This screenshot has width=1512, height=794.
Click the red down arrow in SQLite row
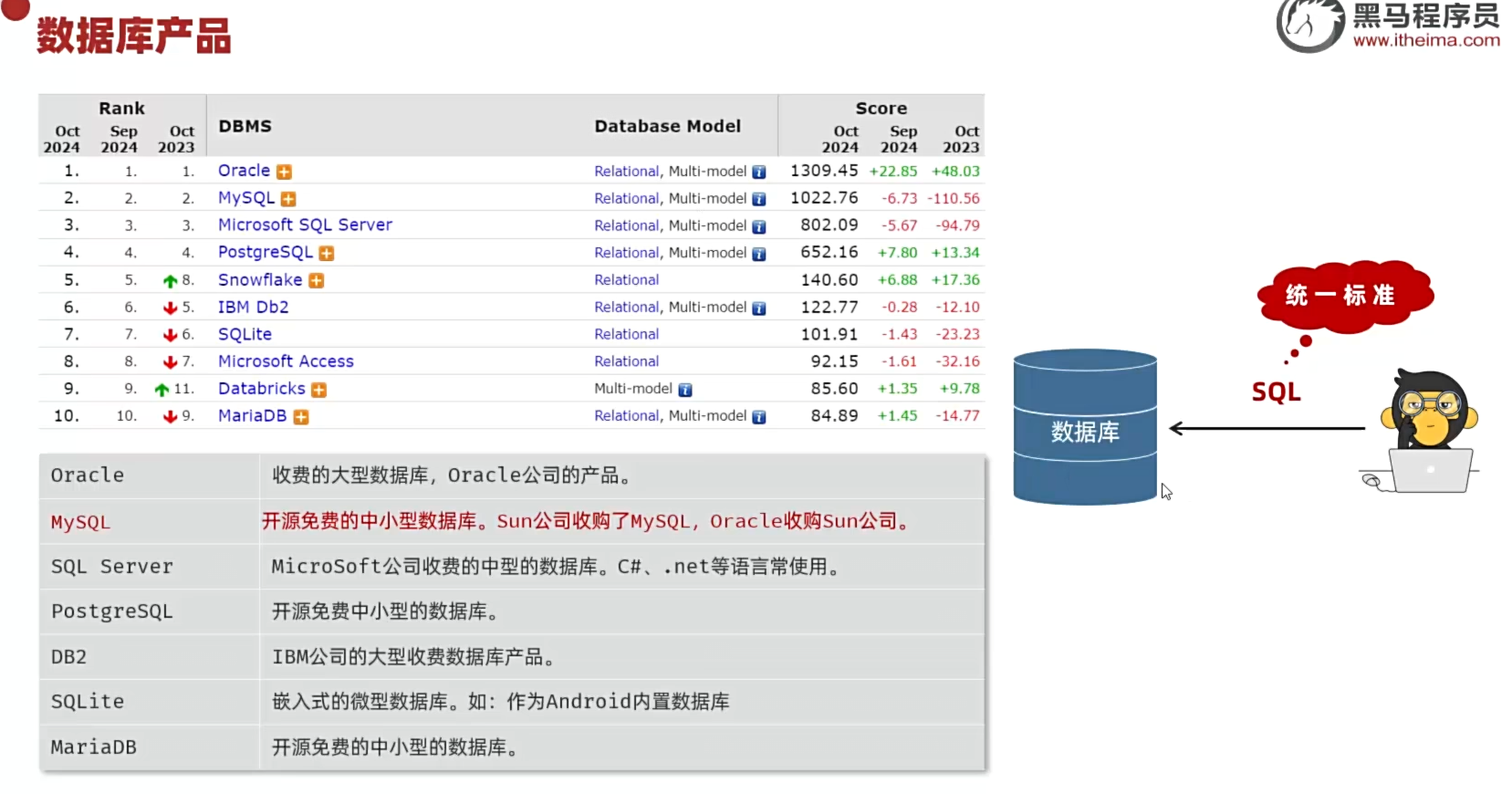[170, 335]
